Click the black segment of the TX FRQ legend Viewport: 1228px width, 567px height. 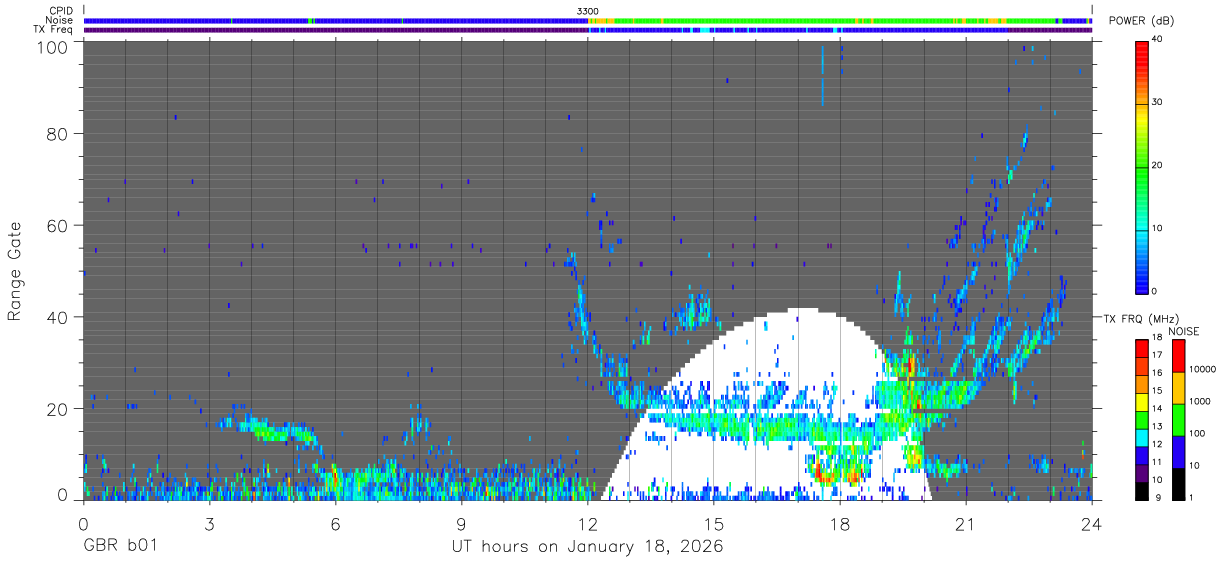click(1142, 490)
